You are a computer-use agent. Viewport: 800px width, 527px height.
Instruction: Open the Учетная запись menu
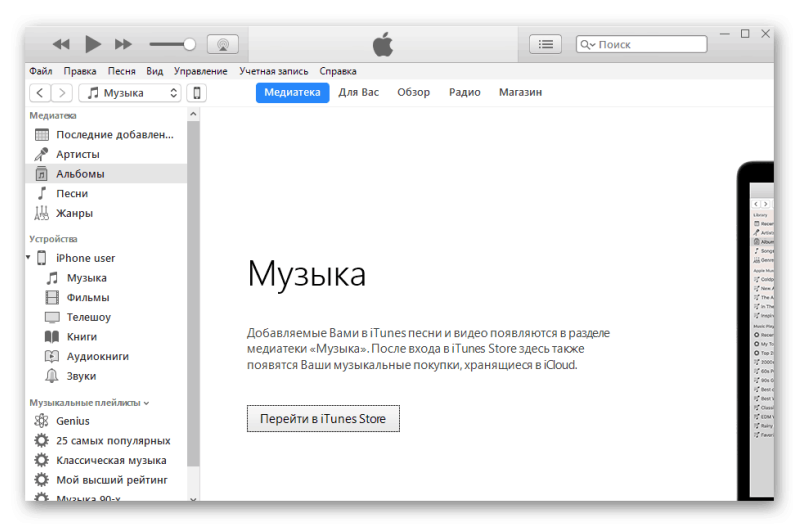coord(274,71)
